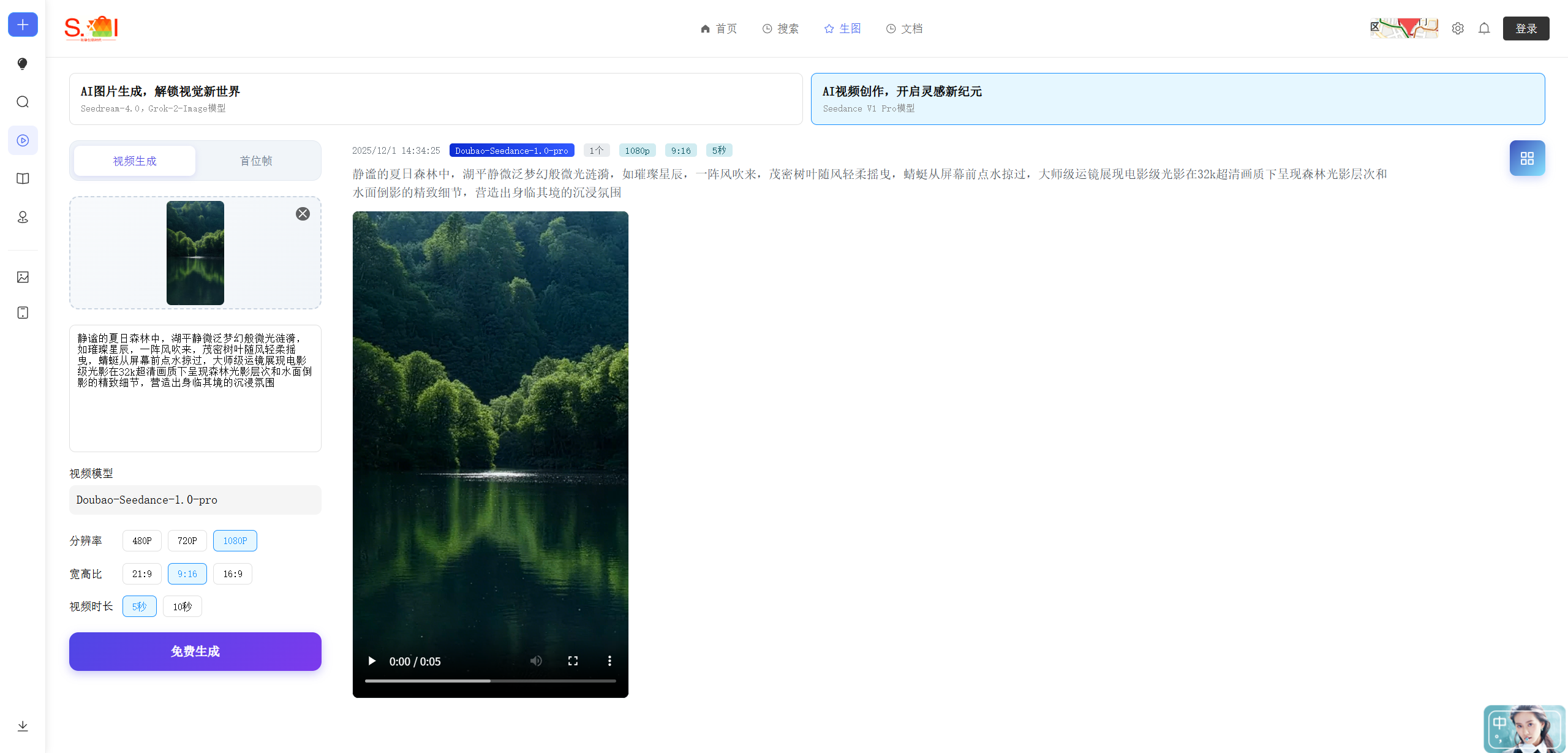Screen dimensions: 1568x753
Task: Select 720P resolution option
Action: [x=187, y=540]
